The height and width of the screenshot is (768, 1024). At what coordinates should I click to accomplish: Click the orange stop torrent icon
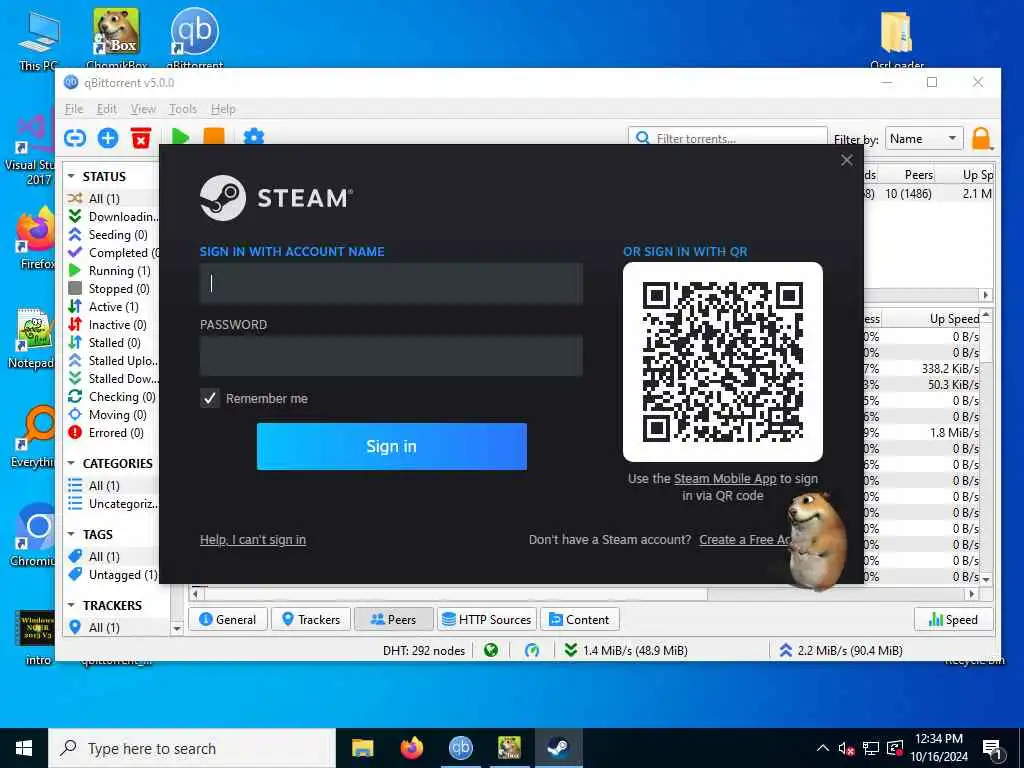pos(214,136)
